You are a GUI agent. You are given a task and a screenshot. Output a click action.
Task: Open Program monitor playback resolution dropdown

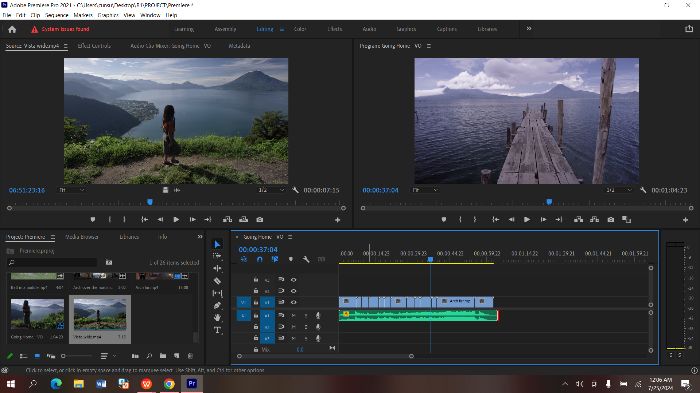[x=618, y=190]
